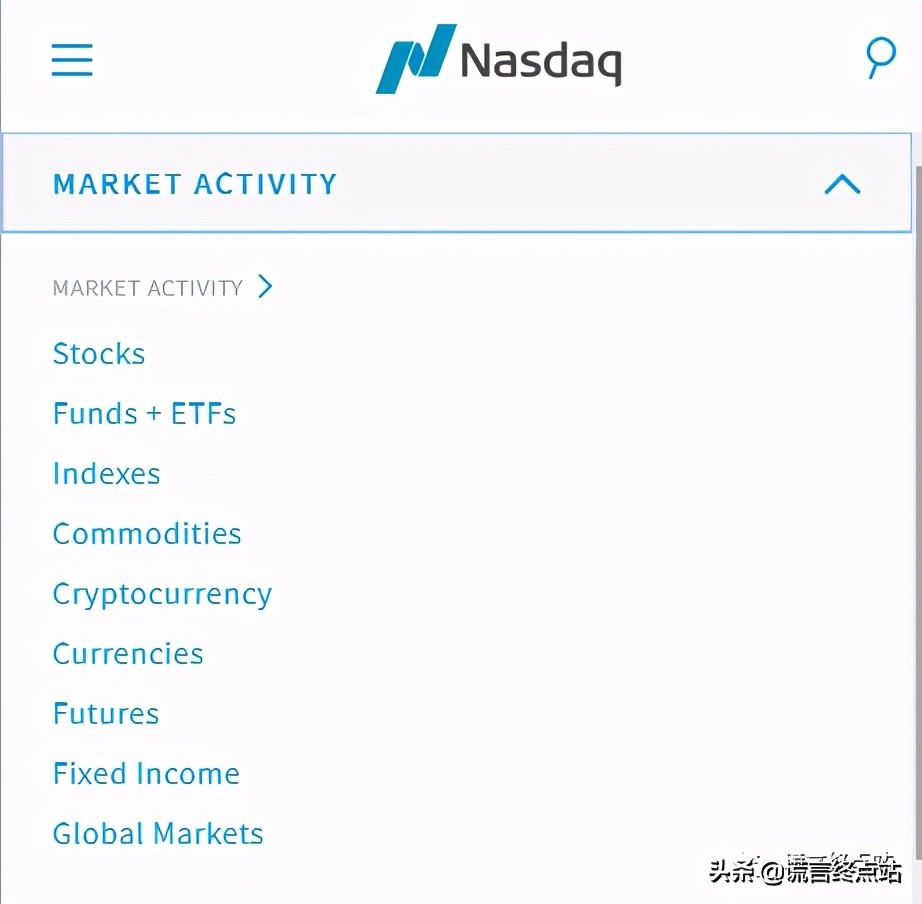This screenshot has height=904, width=922.
Task: Select the Indexes link
Action: tap(106, 474)
